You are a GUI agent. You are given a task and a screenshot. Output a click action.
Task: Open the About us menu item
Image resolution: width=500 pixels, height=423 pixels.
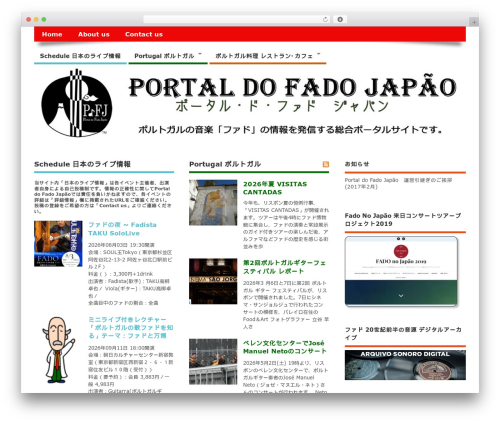pos(94,34)
